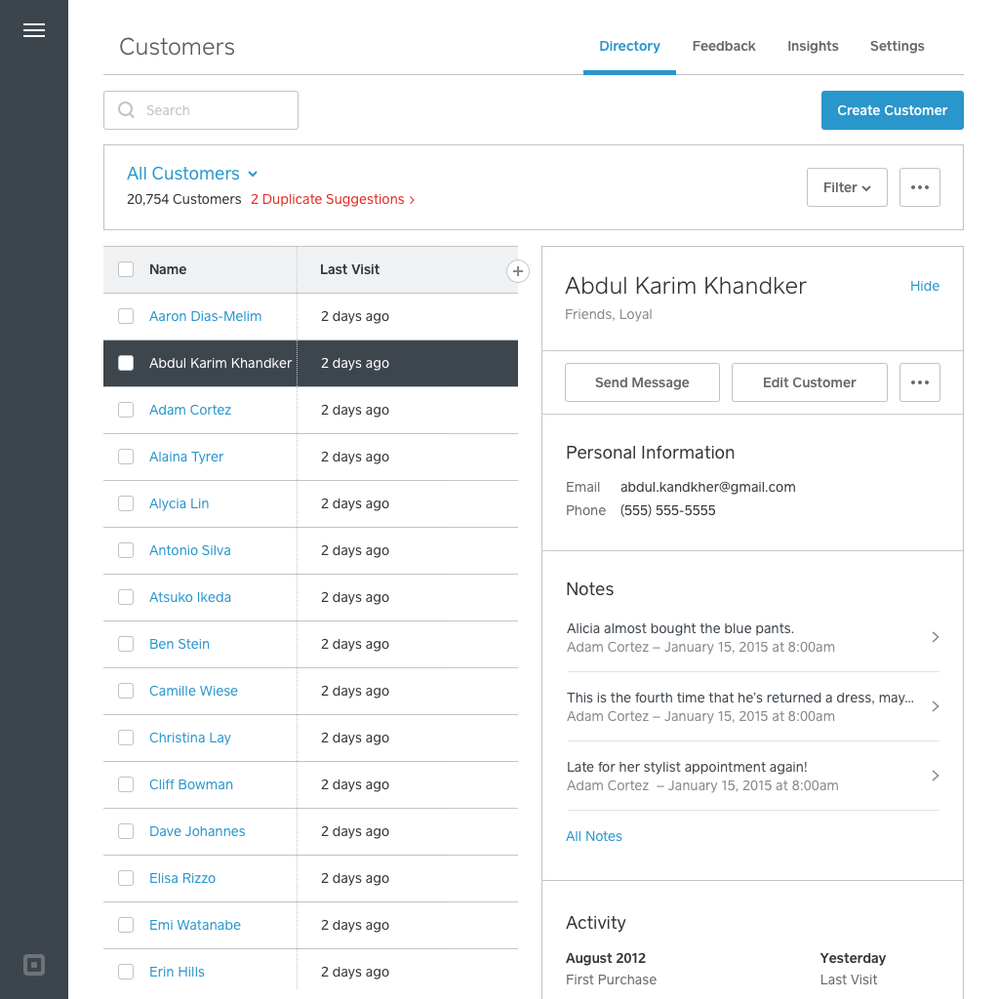Select the checkbox for Camille Wiese
Viewport: 999px width, 999px height.
pyautogui.click(x=126, y=691)
